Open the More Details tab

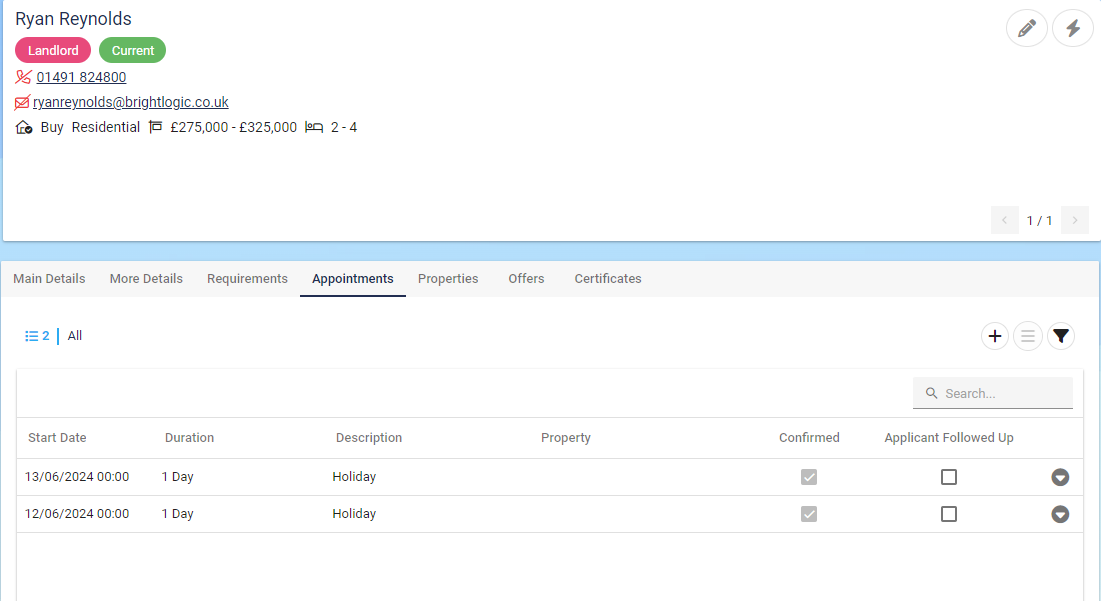146,279
